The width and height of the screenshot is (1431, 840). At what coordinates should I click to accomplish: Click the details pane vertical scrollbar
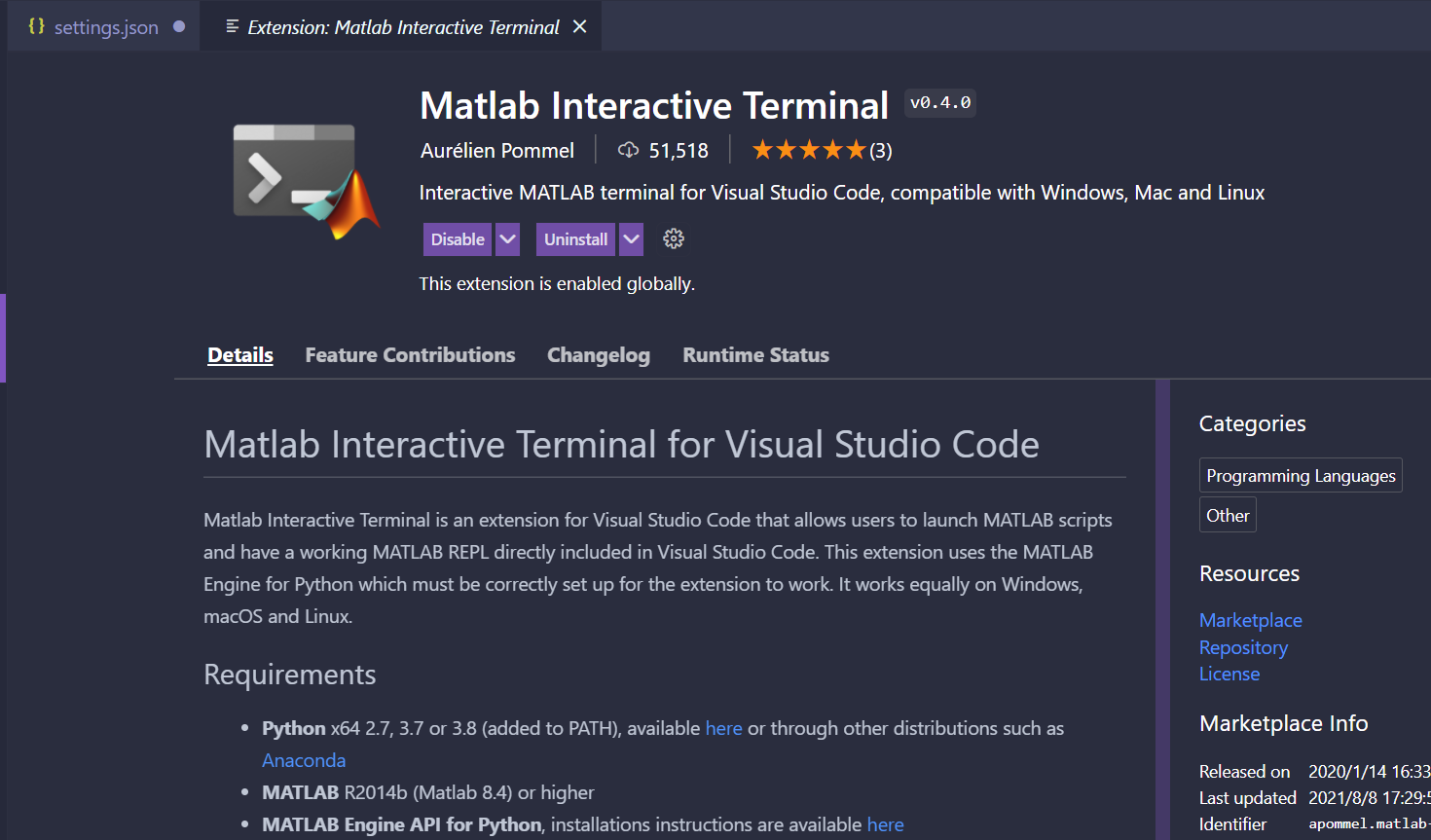tap(1162, 603)
